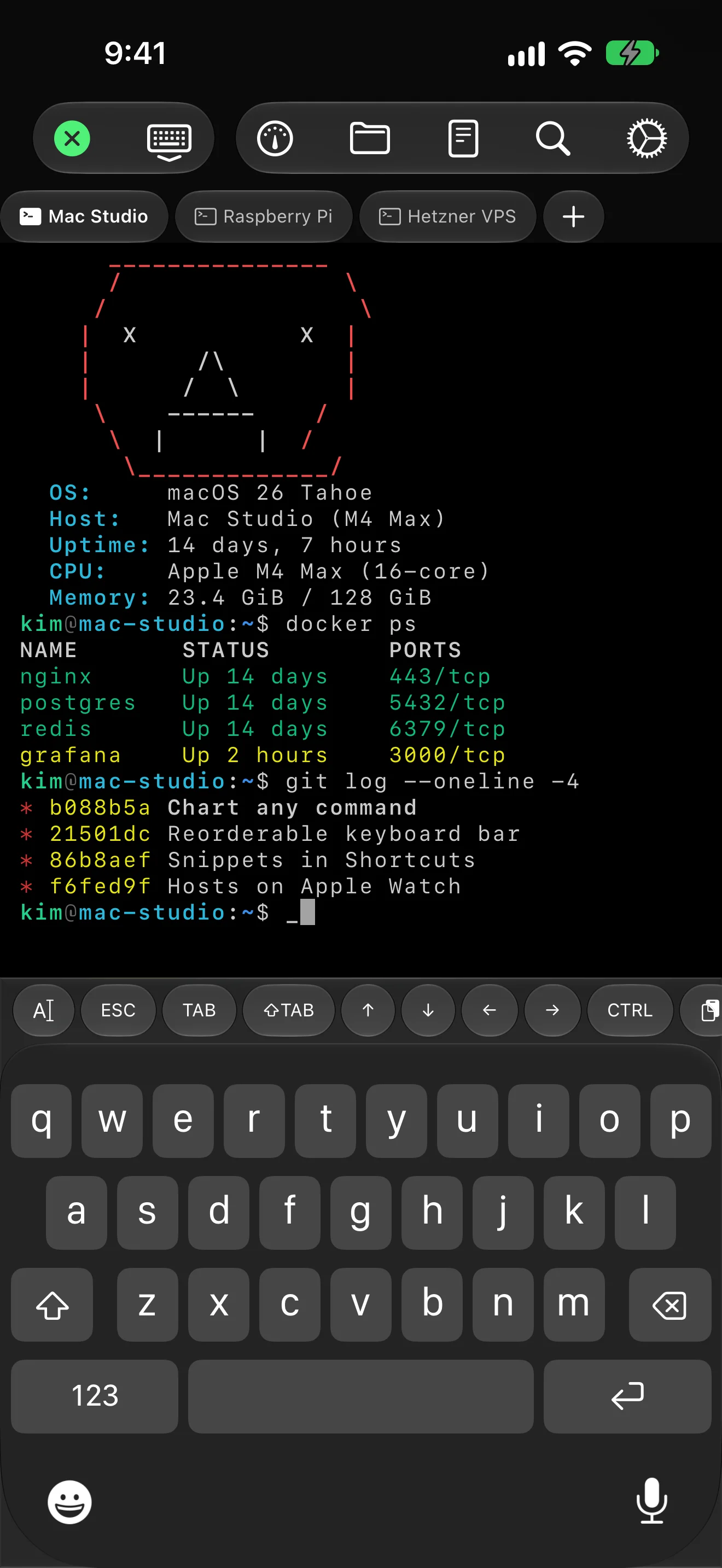722x1568 pixels.
Task: Tap the '5432/tcp' port entry
Action: pyautogui.click(x=447, y=703)
